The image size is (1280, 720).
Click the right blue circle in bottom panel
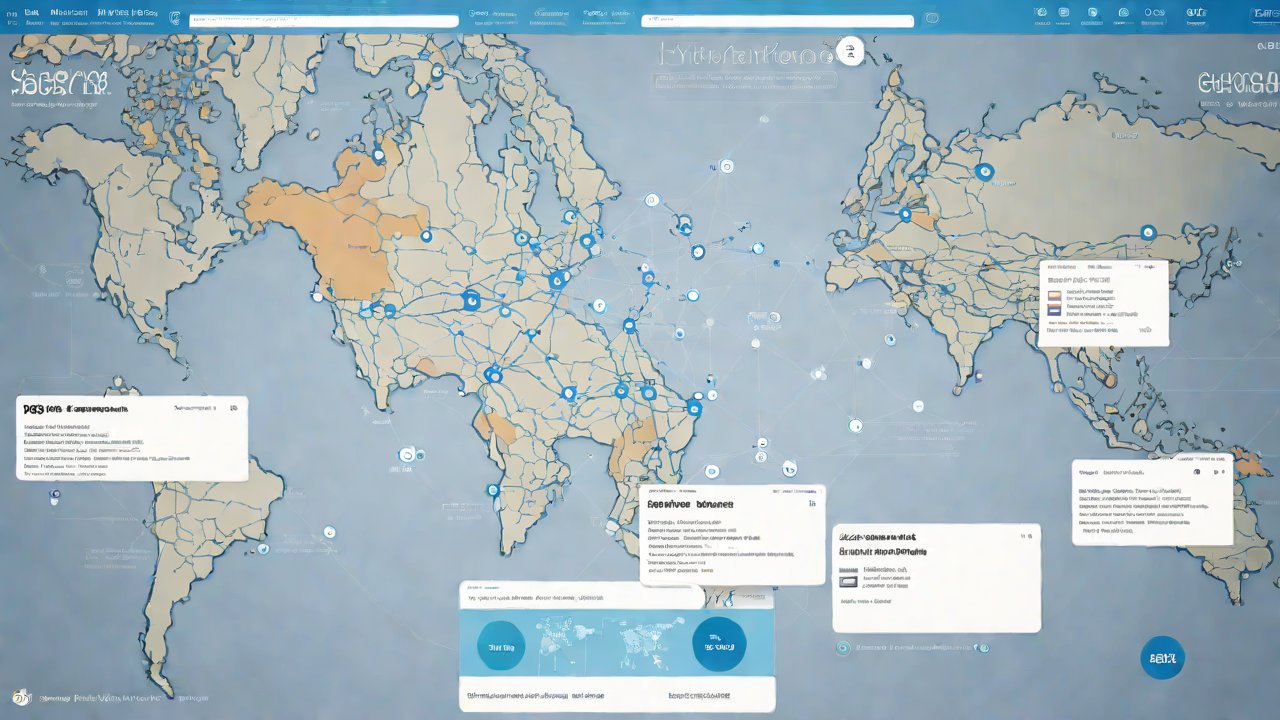coord(719,644)
